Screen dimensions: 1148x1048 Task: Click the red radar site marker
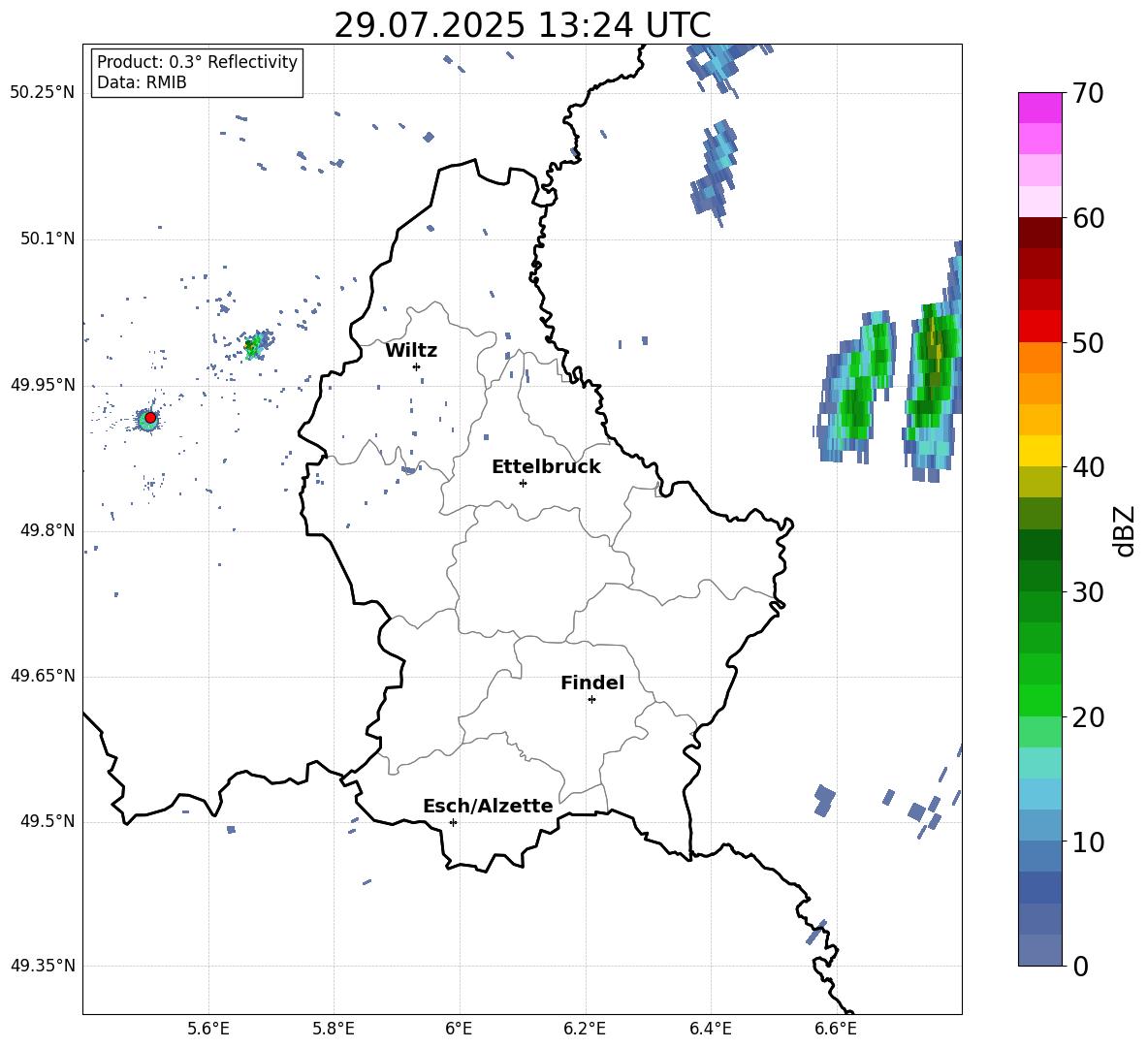[x=150, y=418]
